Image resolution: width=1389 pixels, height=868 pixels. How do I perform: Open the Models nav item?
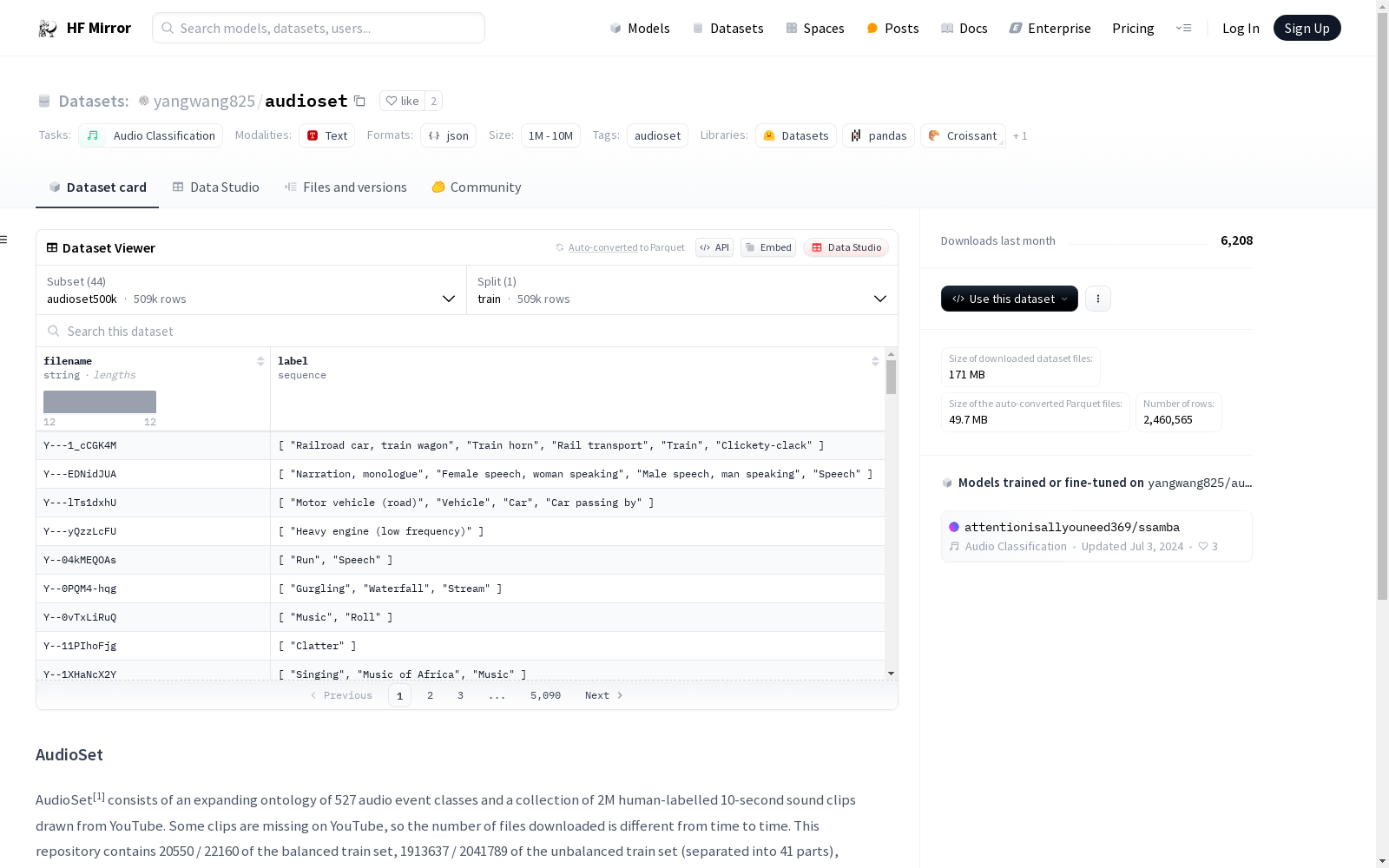click(640, 28)
